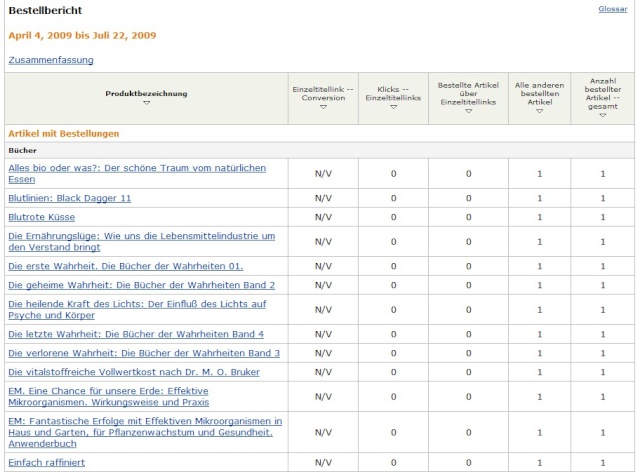This screenshot has height=472, width=640.
Task: Click 'Anzahl bestellter Artikel -- gesamt' header text
Action: pyautogui.click(x=602, y=94)
